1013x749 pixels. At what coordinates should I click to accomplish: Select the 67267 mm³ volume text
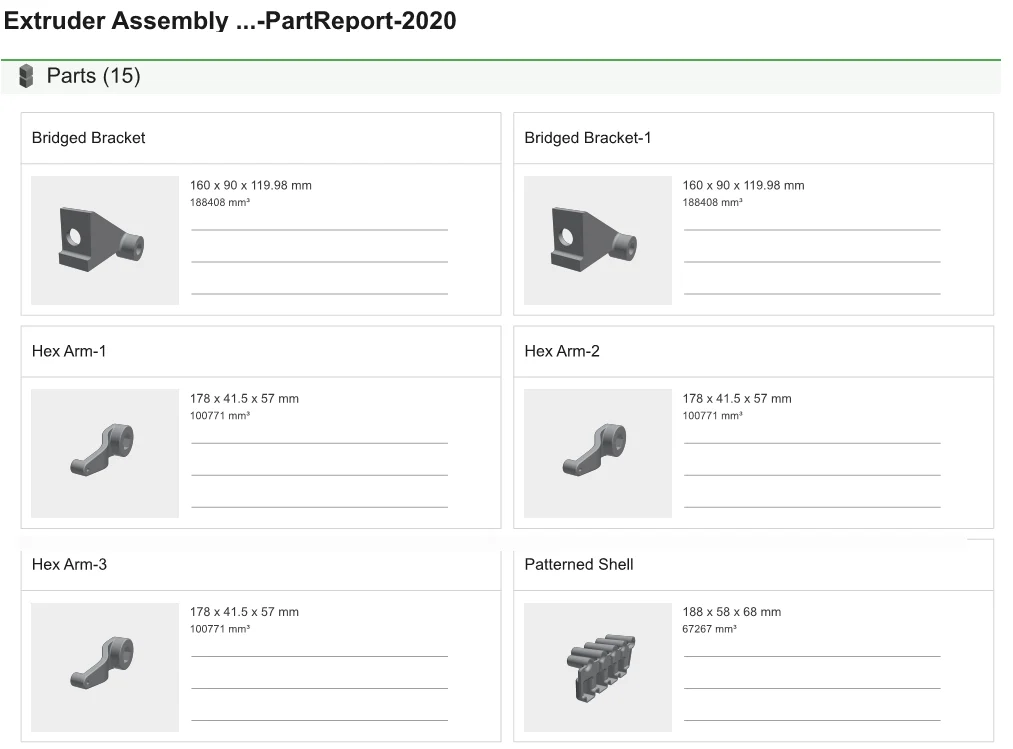(x=710, y=629)
